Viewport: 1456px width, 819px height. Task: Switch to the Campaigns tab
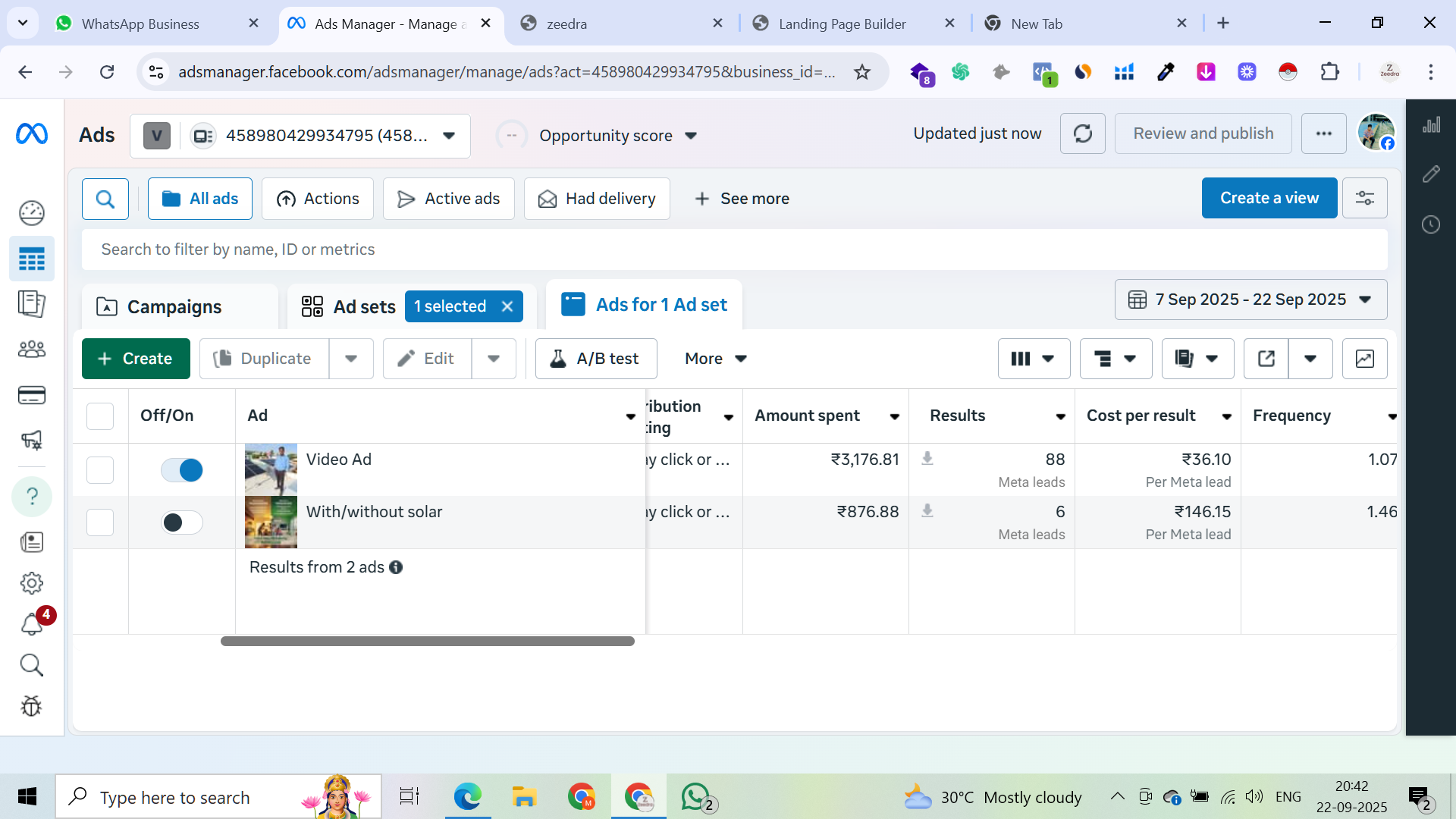pos(174,306)
